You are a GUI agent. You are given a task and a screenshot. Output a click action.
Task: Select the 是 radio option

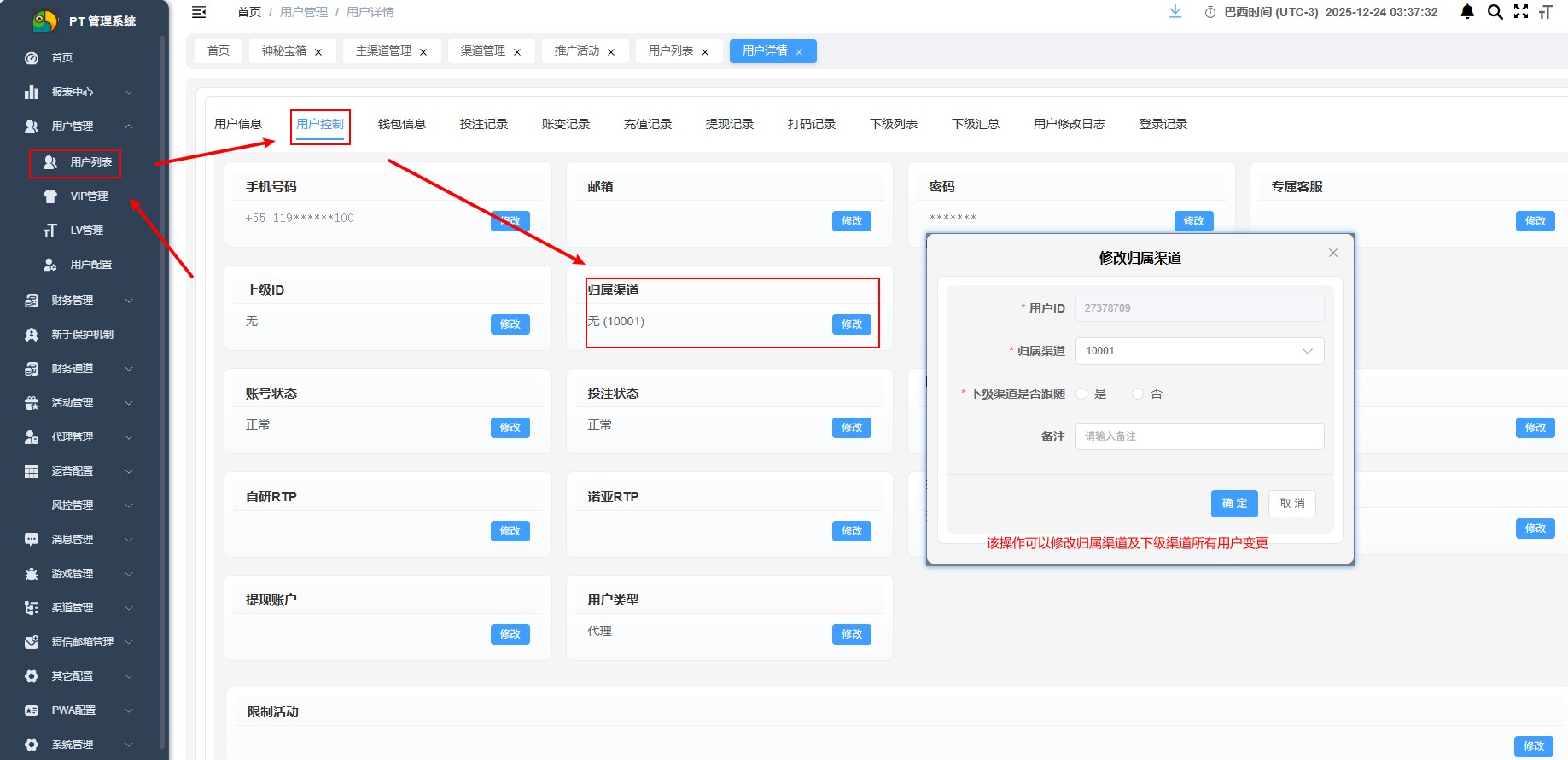[x=1081, y=394]
